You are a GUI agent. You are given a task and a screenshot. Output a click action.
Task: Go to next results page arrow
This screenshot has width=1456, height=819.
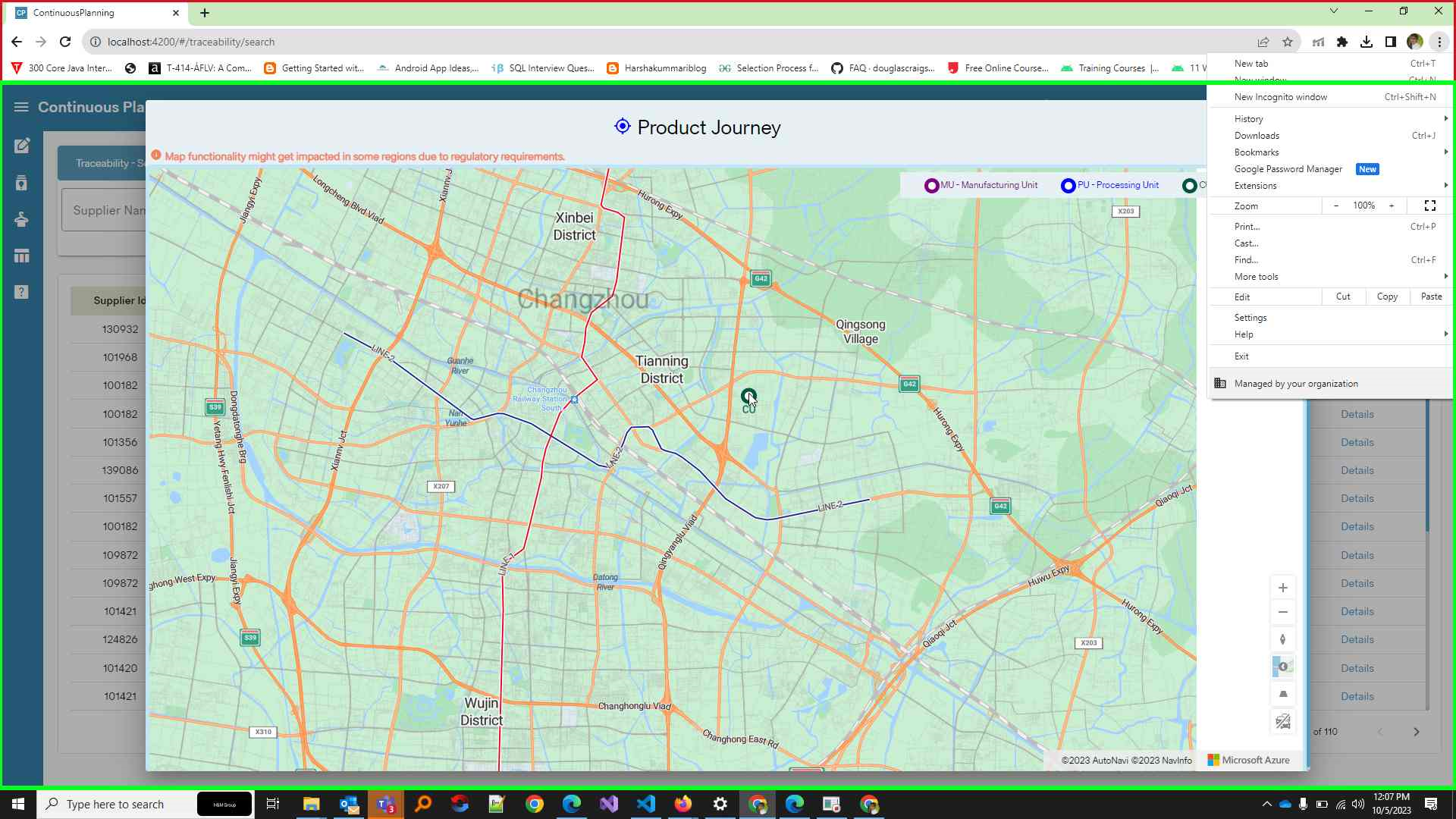point(1416,732)
